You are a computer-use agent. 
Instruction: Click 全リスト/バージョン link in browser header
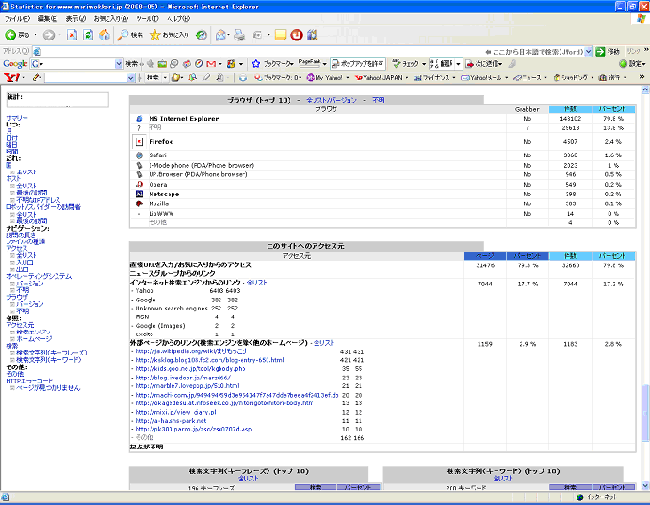tap(331, 100)
